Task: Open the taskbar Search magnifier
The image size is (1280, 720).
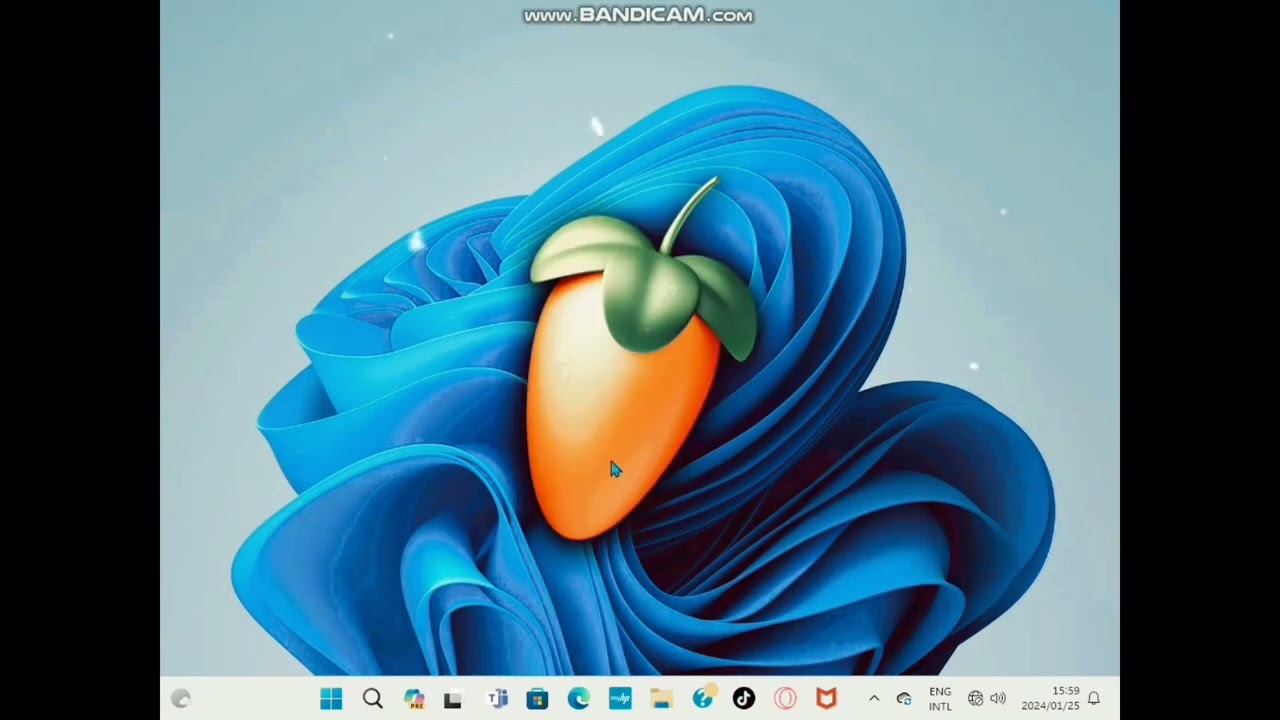Action: [372, 698]
